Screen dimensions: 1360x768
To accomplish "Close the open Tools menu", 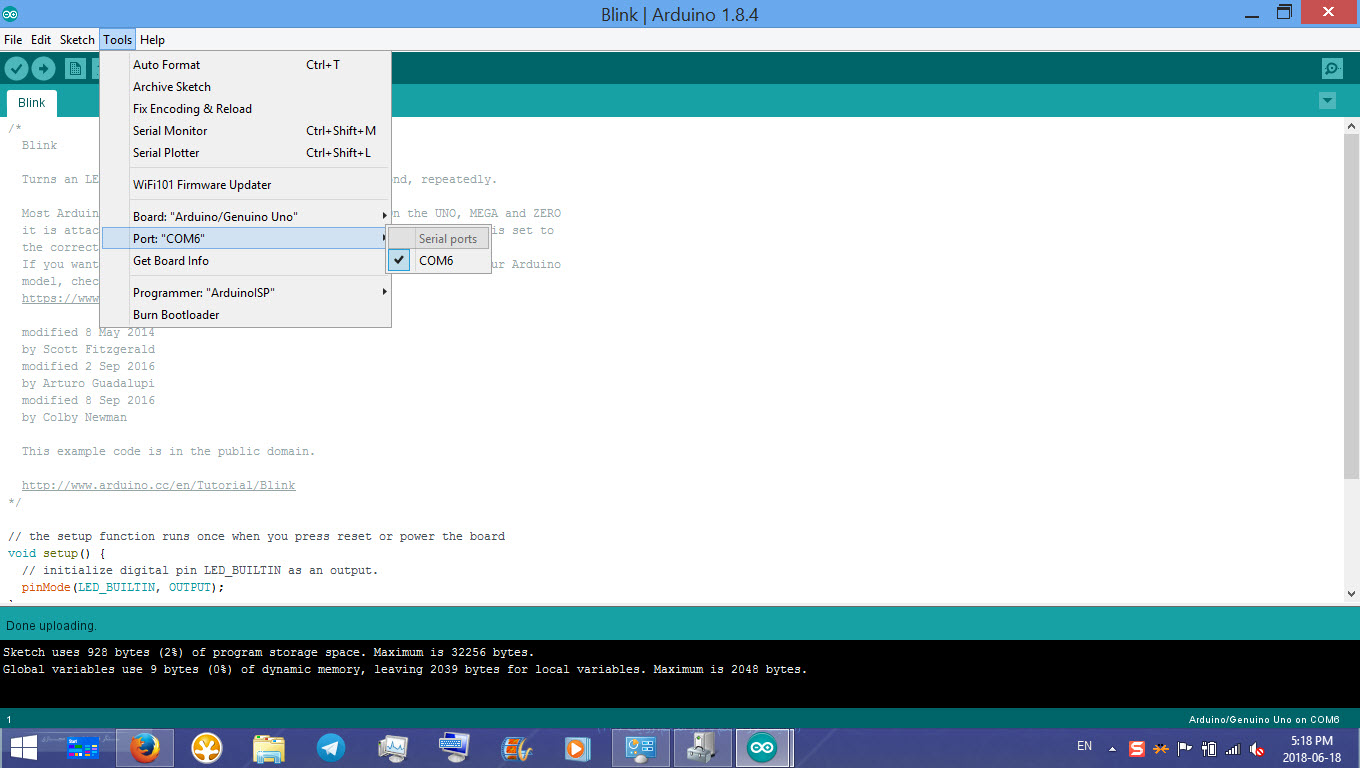I will click(117, 40).
